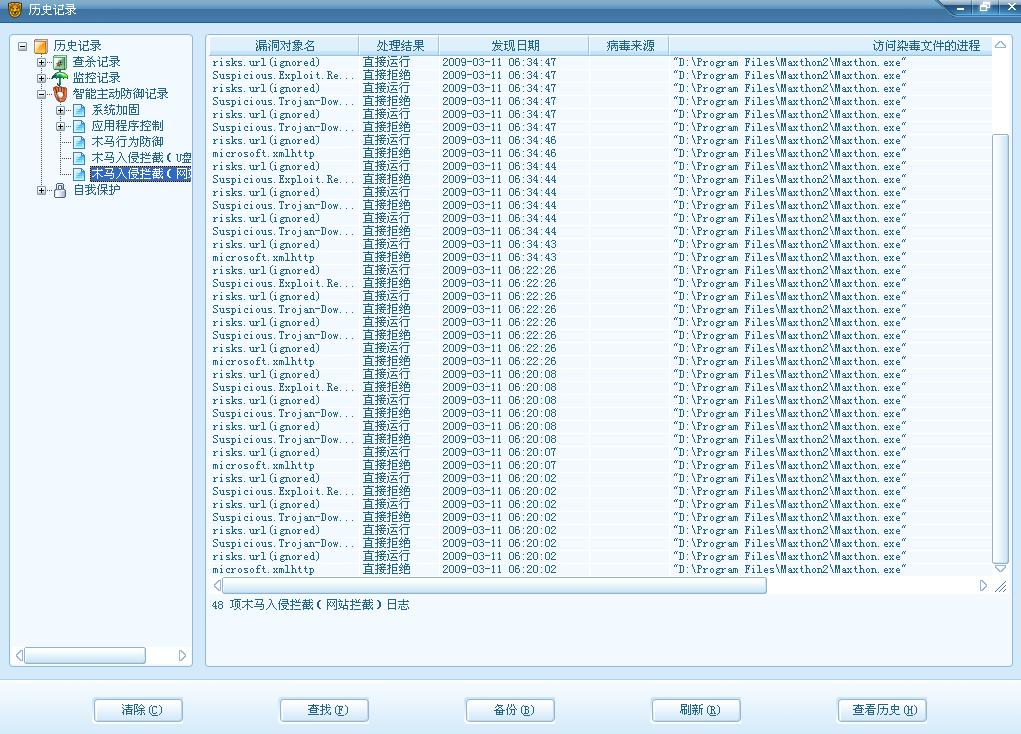Click the 查找(F) button
Screen dimensions: 1021x734
tap(324, 710)
